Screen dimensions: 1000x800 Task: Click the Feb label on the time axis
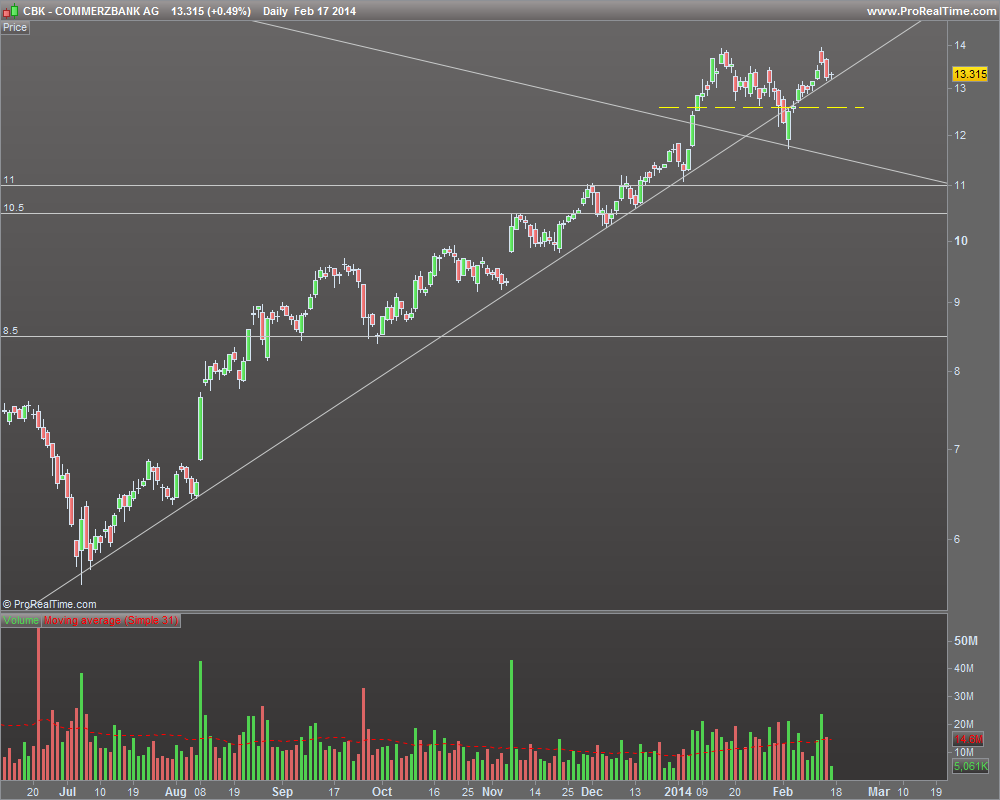(x=783, y=792)
